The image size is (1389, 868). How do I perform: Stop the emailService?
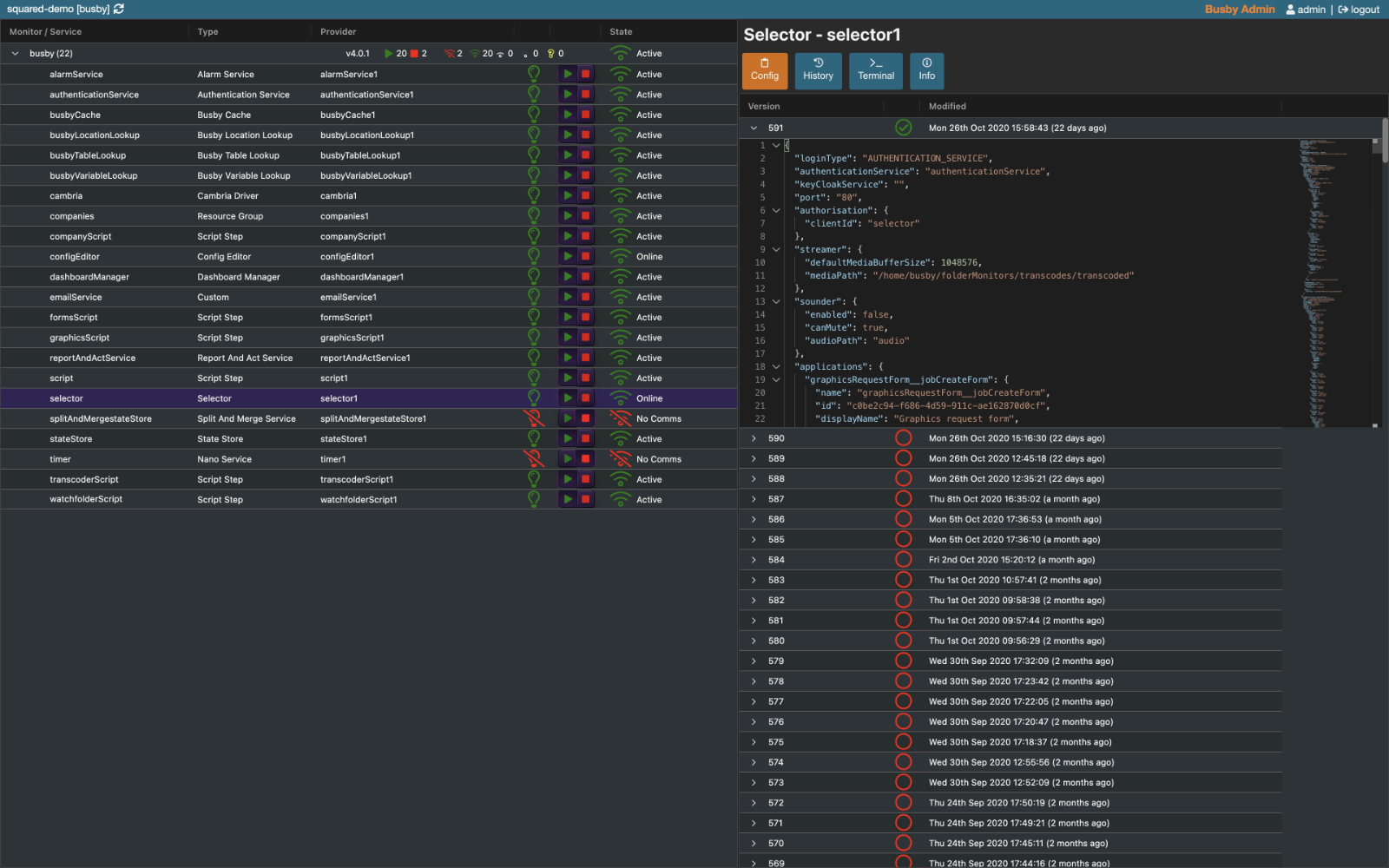(x=586, y=297)
